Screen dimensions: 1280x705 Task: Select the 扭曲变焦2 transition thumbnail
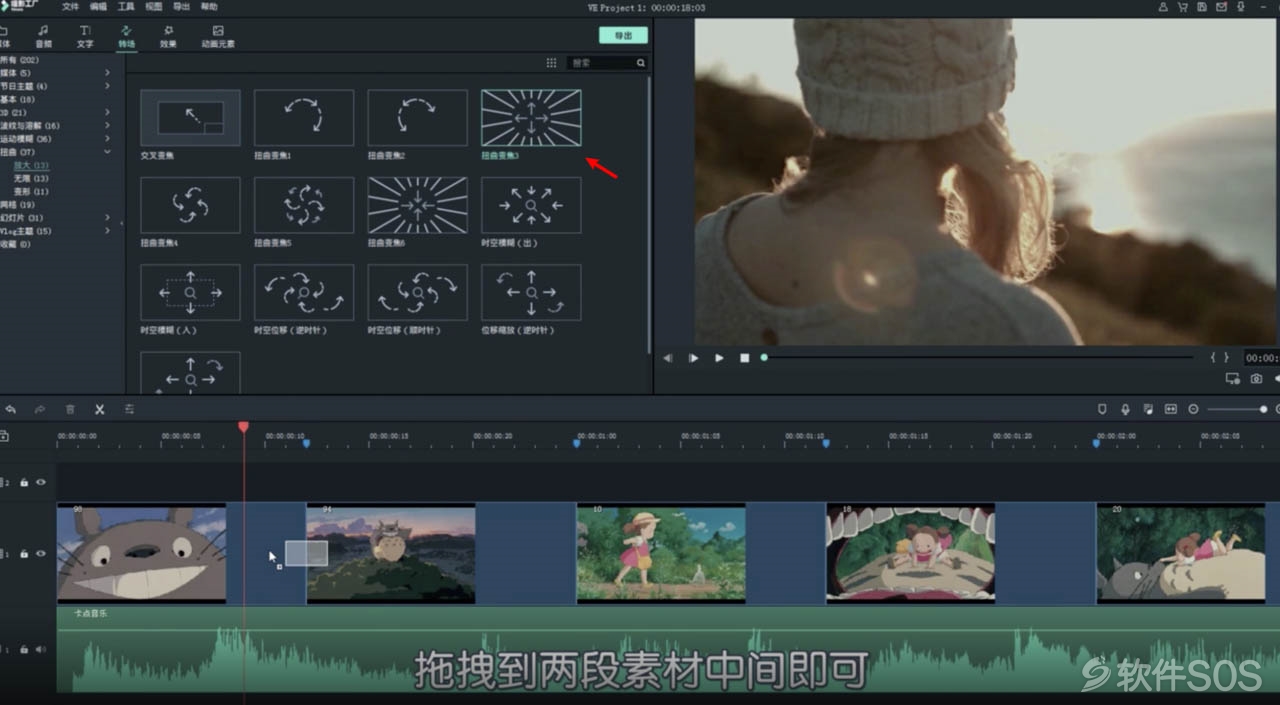[417, 118]
